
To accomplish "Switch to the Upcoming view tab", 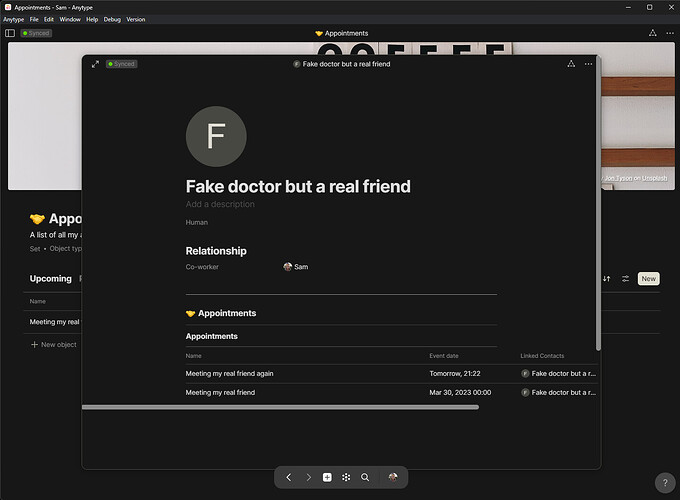I will (50, 279).
